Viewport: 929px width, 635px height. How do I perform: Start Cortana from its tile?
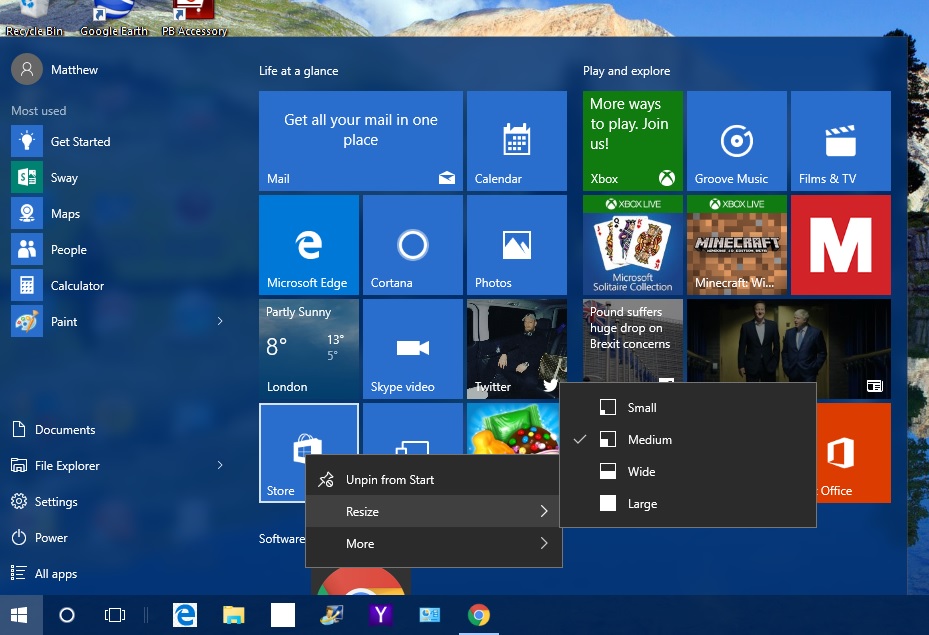(412, 244)
